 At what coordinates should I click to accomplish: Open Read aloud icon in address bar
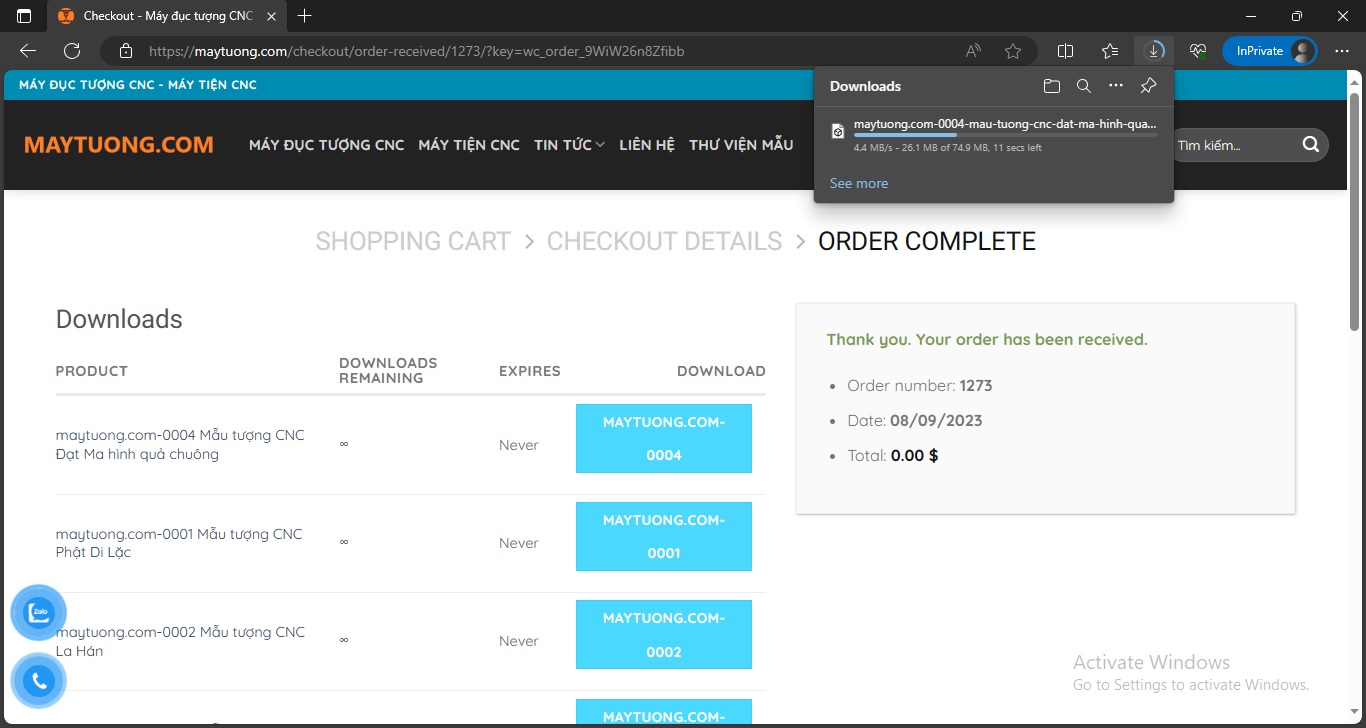coord(973,51)
